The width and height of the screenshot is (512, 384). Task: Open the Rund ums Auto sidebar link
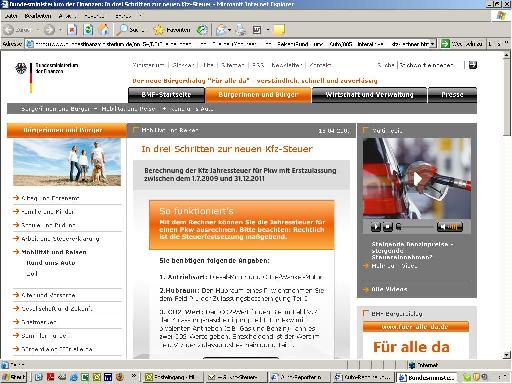(x=51, y=263)
